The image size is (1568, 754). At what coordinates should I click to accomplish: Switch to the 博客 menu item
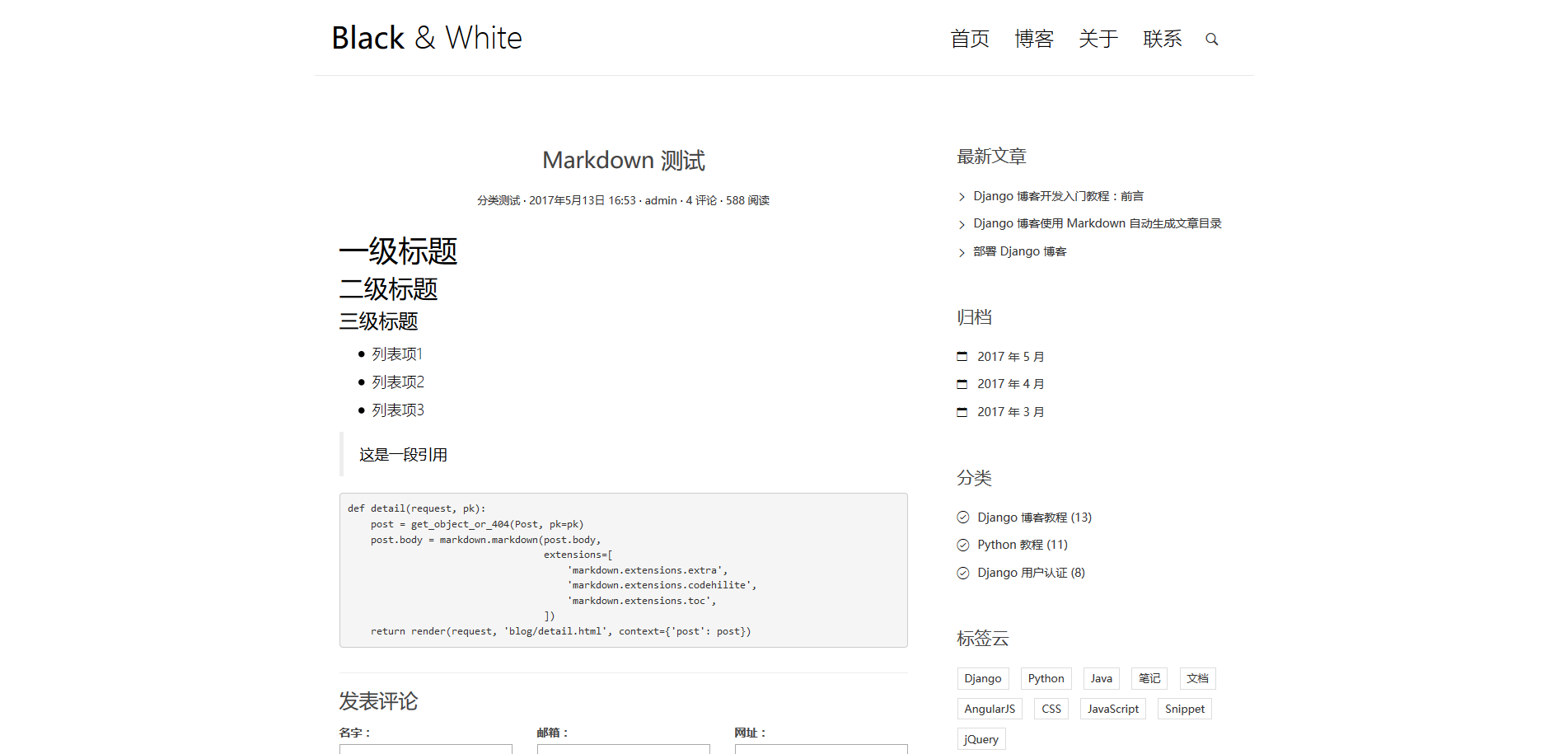pyautogui.click(x=1034, y=39)
